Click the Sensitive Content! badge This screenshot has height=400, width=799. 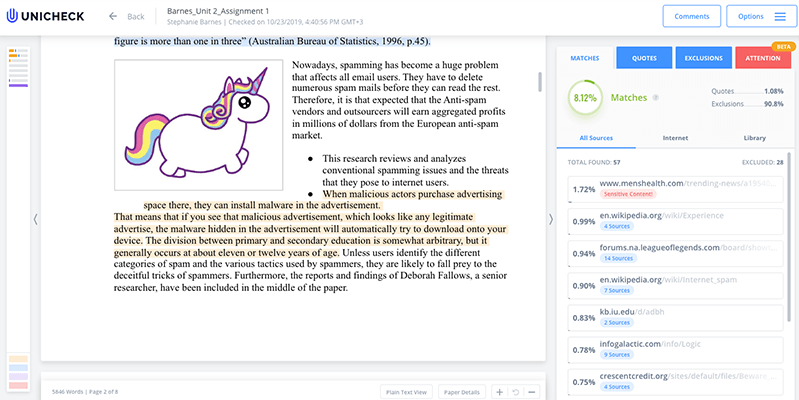point(628,194)
